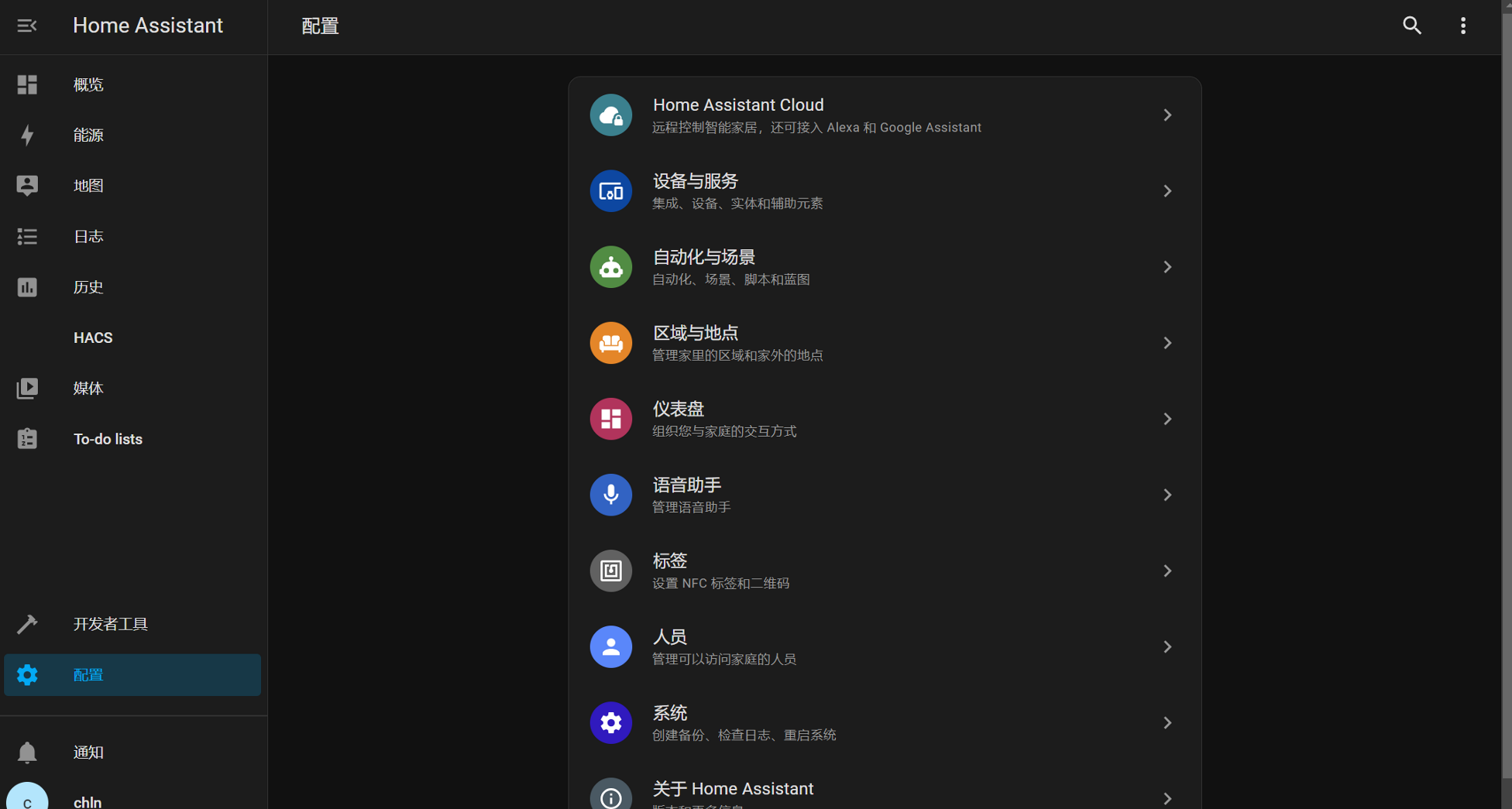Click the 自动化与场景 robot icon
Image resolution: width=1512 pixels, height=809 pixels.
click(x=611, y=267)
